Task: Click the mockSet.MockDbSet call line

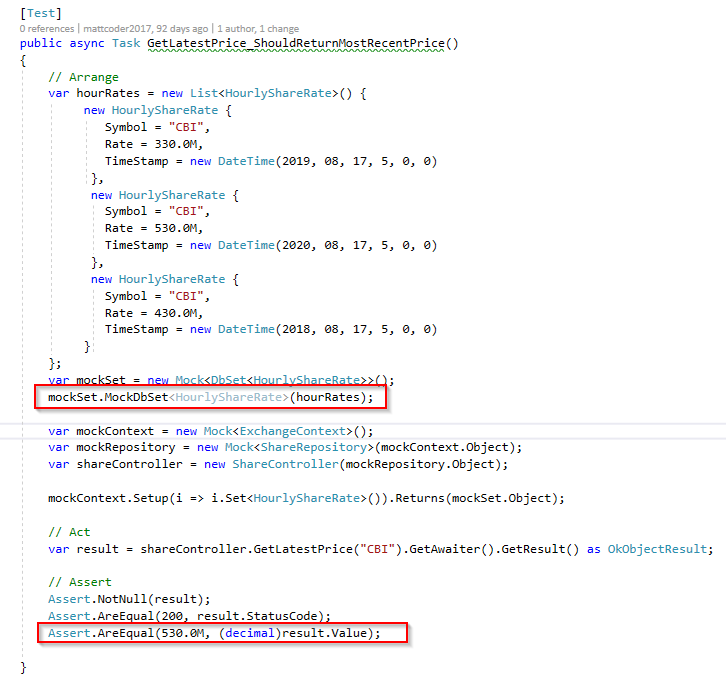Action: click(211, 397)
